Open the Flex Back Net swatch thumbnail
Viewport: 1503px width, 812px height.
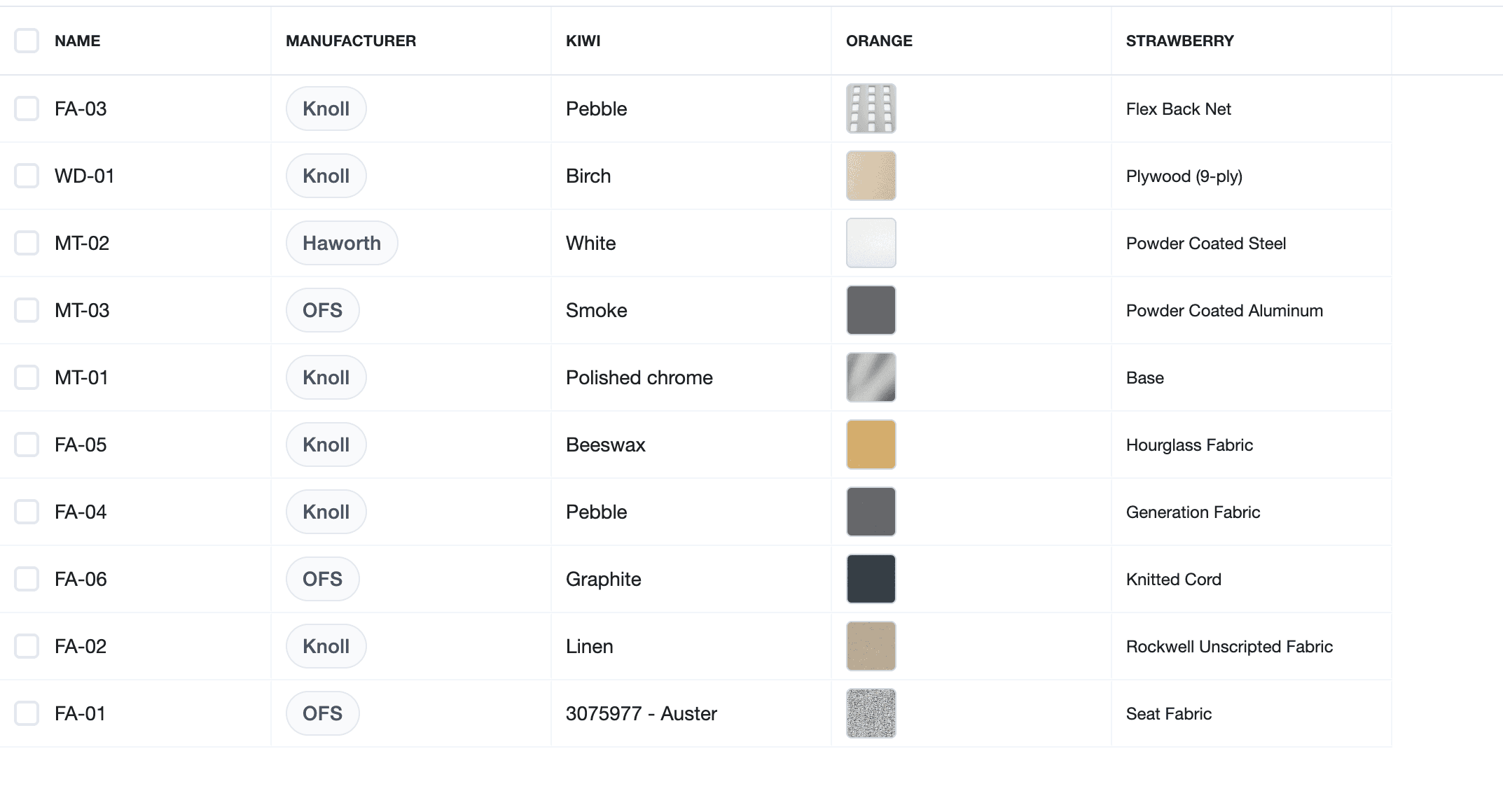coord(871,108)
